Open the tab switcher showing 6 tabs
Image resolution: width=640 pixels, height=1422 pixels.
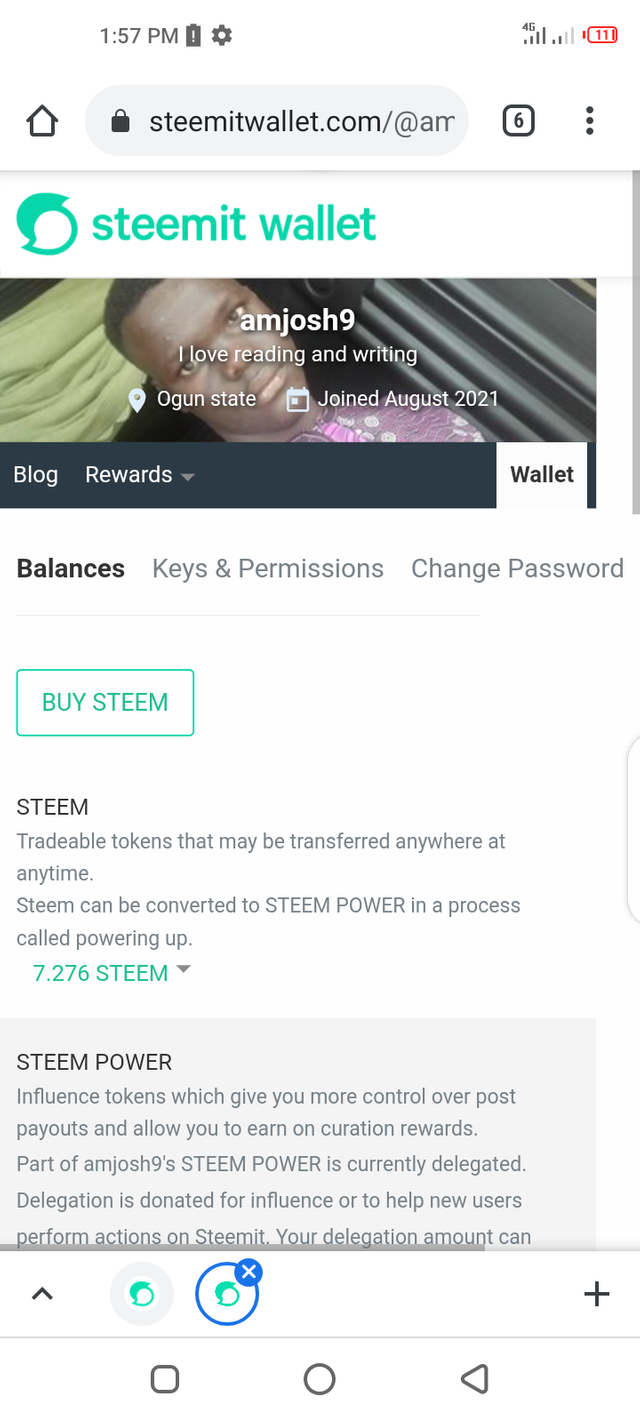[x=518, y=120]
